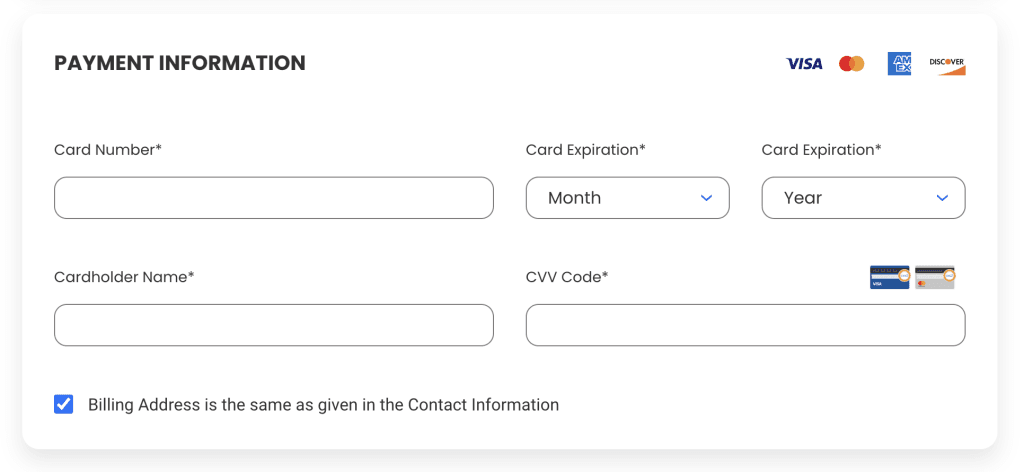Uncheck the Billing Address same checkbox
Viewport: 1024px width, 472px height.
point(64,404)
